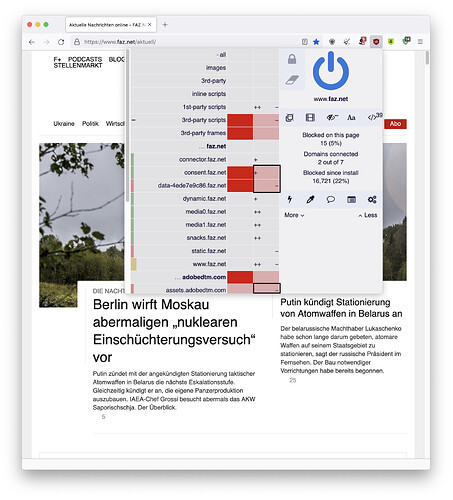
Task: Click the 'images' rule row label
Action: pyautogui.click(x=216, y=68)
